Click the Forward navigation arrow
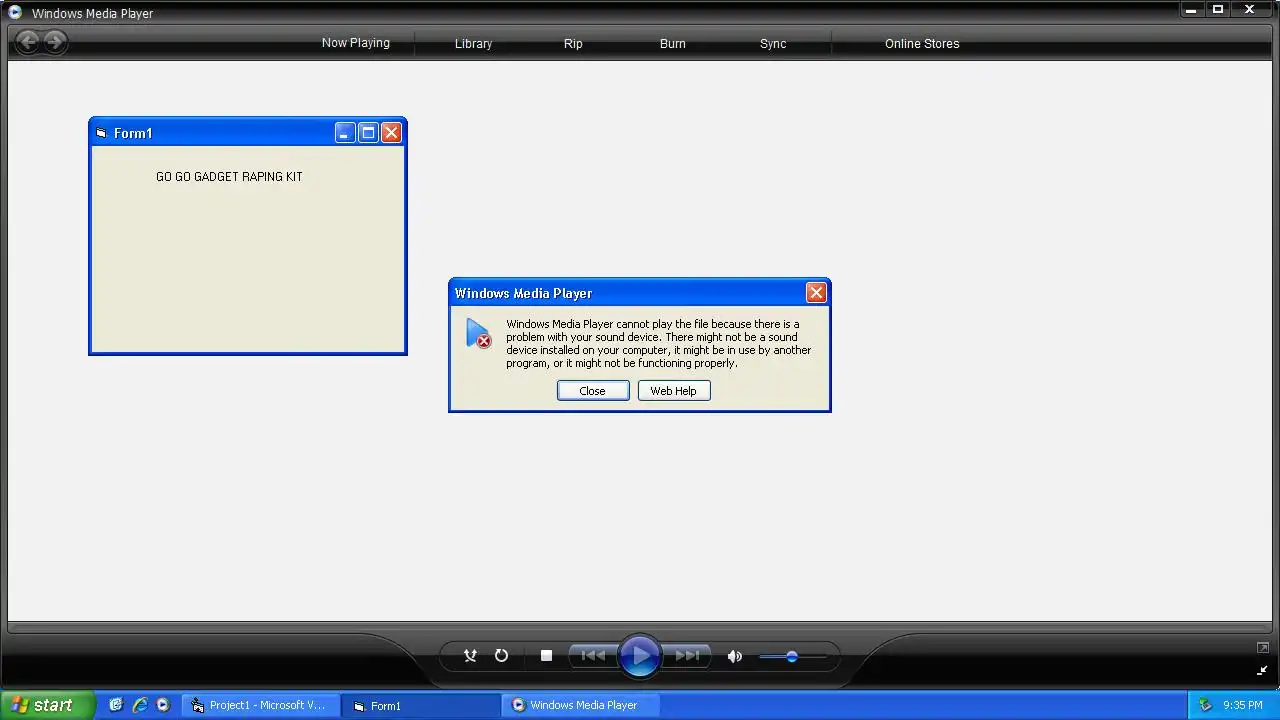The width and height of the screenshot is (1280, 720). pyautogui.click(x=55, y=41)
